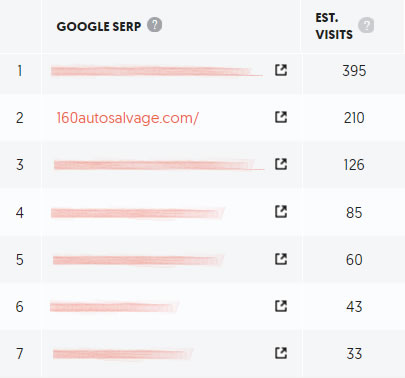Image resolution: width=405 pixels, height=378 pixels.
Task: Open external link icon beside 160autosalvage.com
Action: (x=281, y=117)
